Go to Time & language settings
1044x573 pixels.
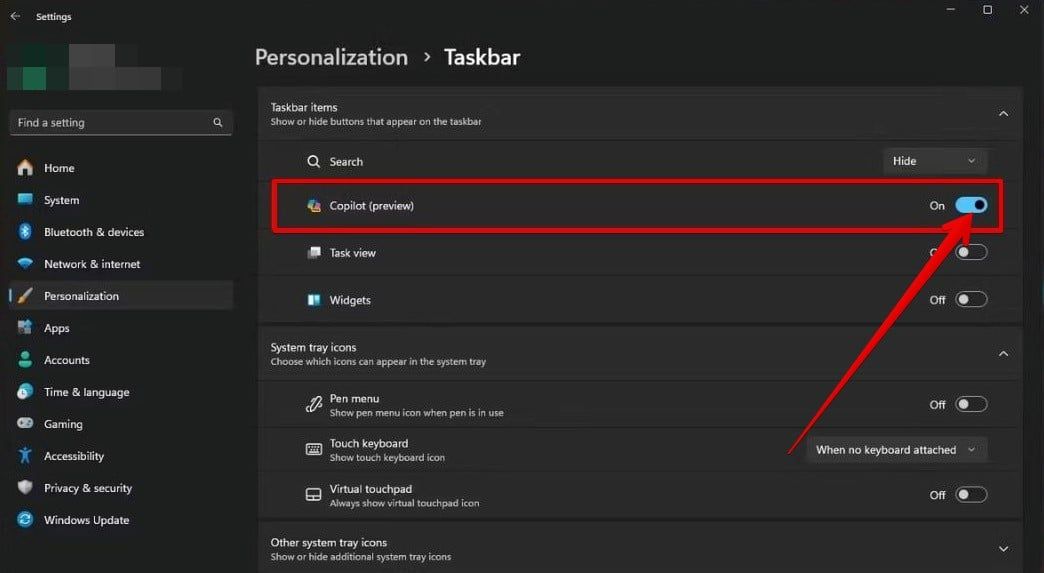click(86, 392)
